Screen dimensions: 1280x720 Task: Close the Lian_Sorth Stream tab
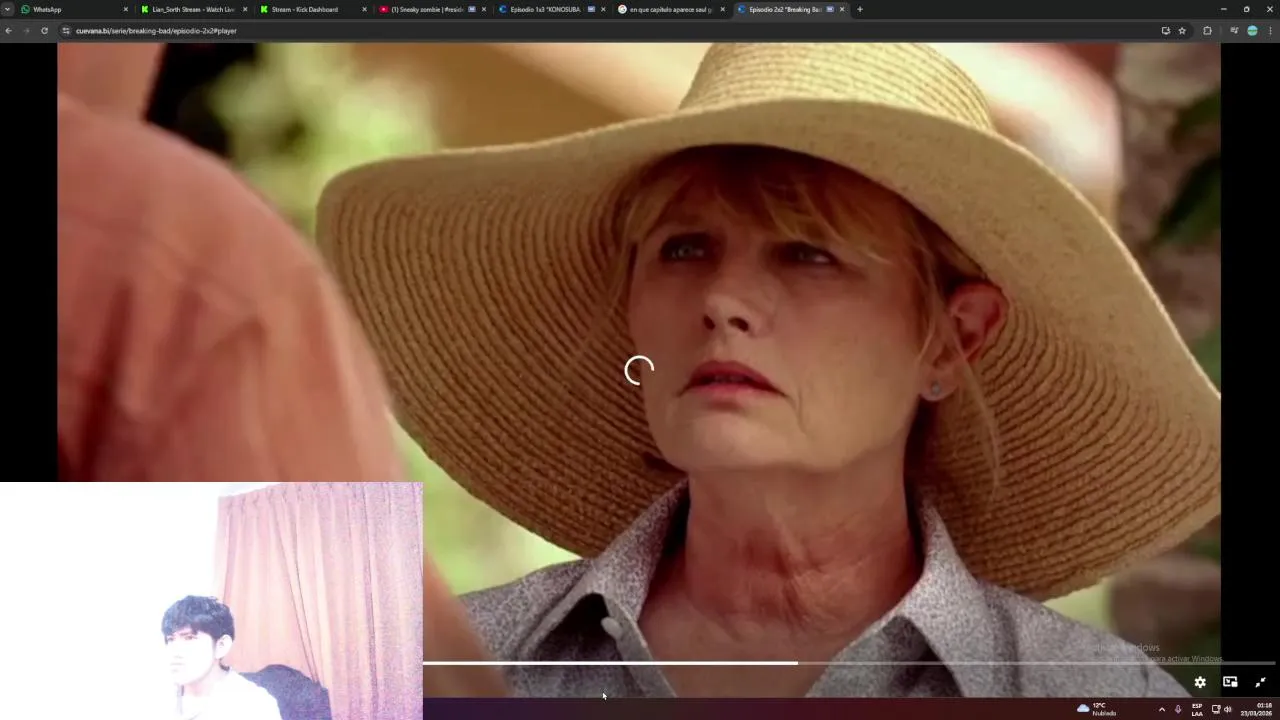(245, 9)
